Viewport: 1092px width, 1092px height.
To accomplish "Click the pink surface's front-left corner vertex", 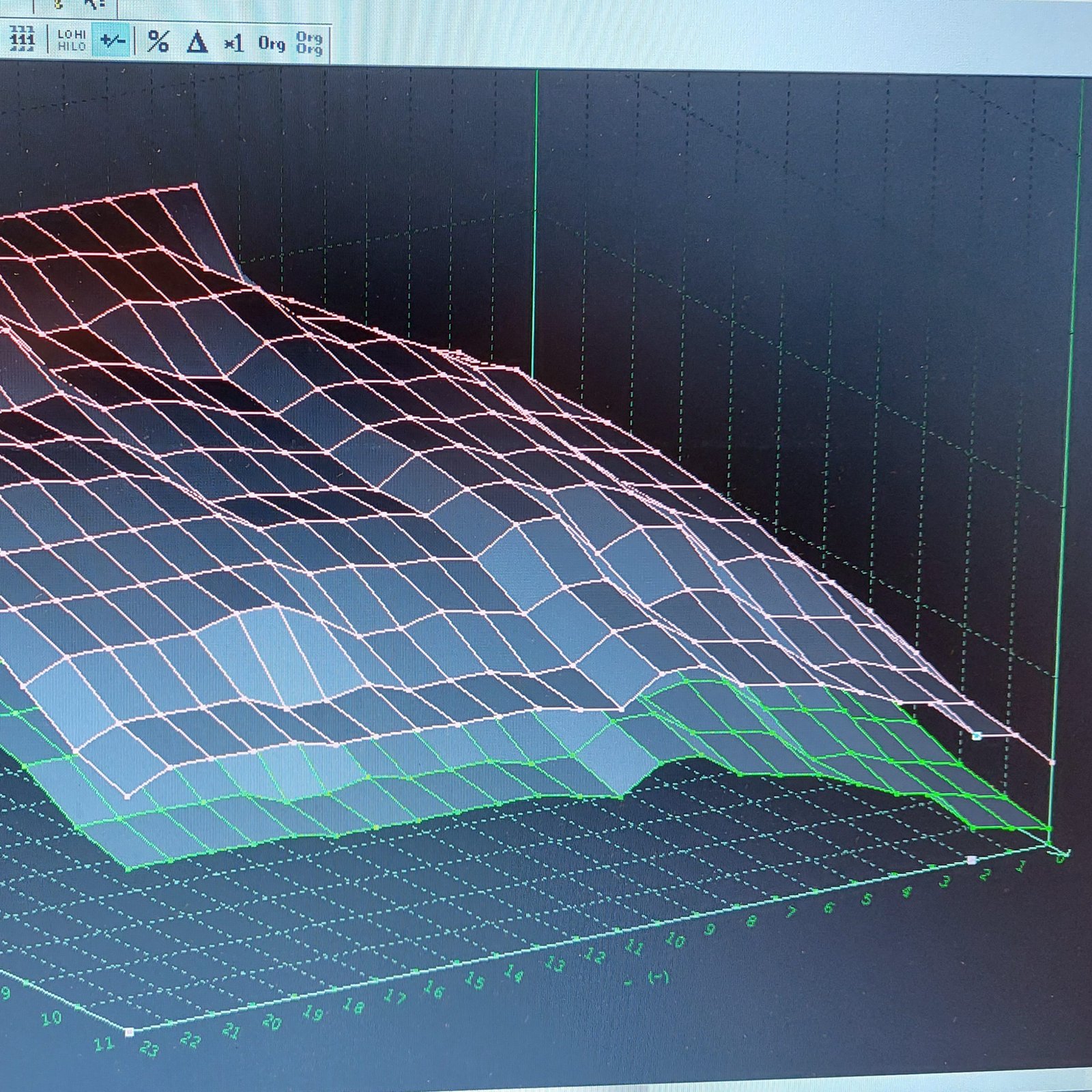I will click(126, 796).
